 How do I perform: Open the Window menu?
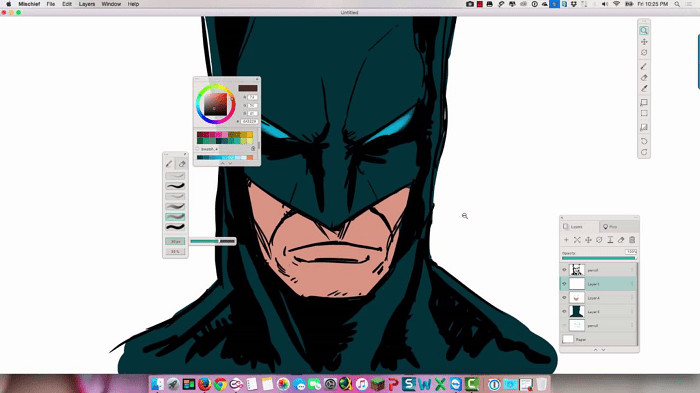tap(111, 4)
